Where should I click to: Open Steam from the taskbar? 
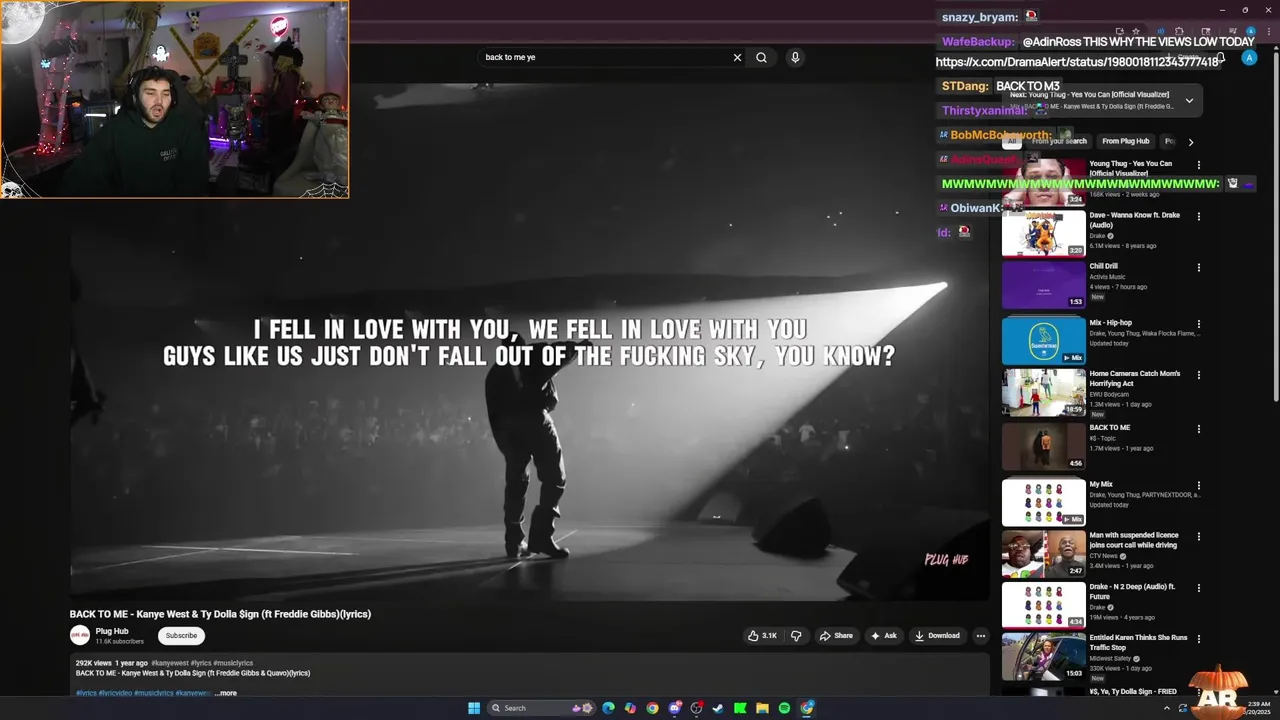[718, 708]
